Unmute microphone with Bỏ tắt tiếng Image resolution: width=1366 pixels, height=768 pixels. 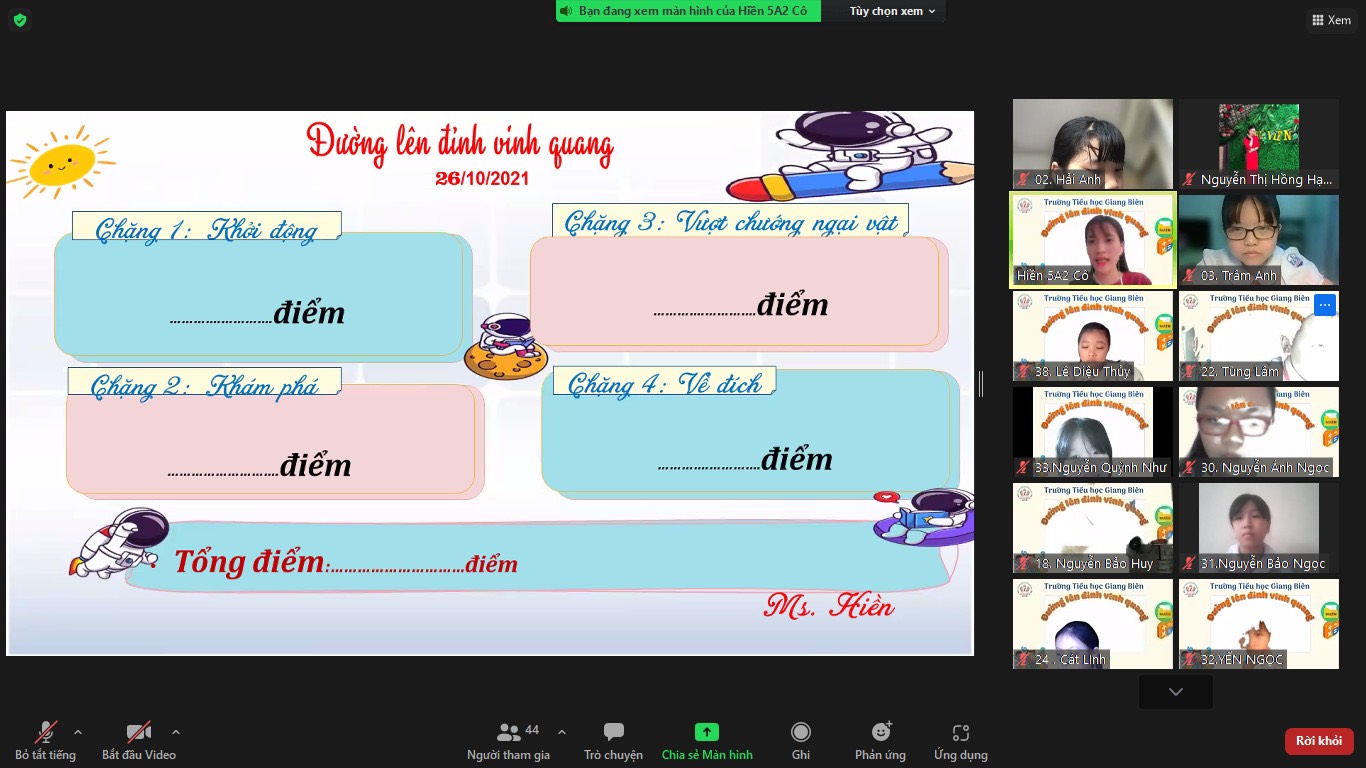[46, 733]
